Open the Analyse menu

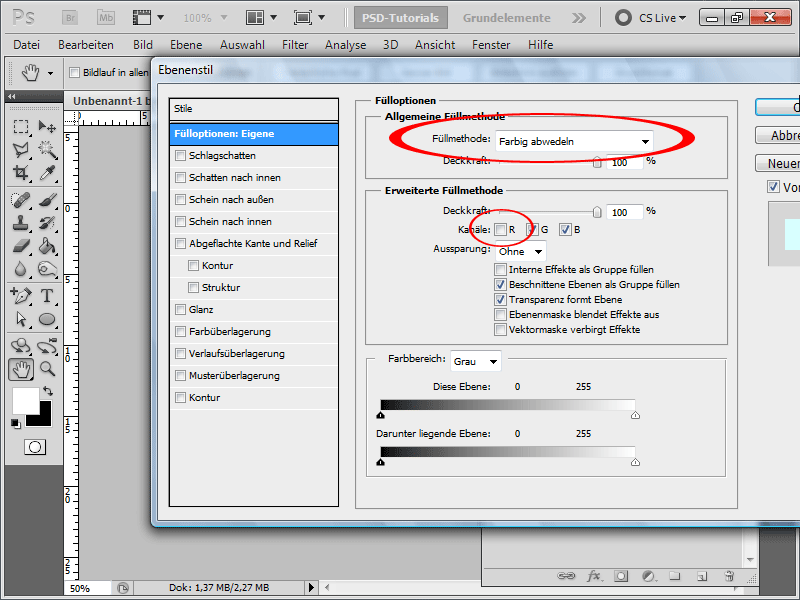345,45
